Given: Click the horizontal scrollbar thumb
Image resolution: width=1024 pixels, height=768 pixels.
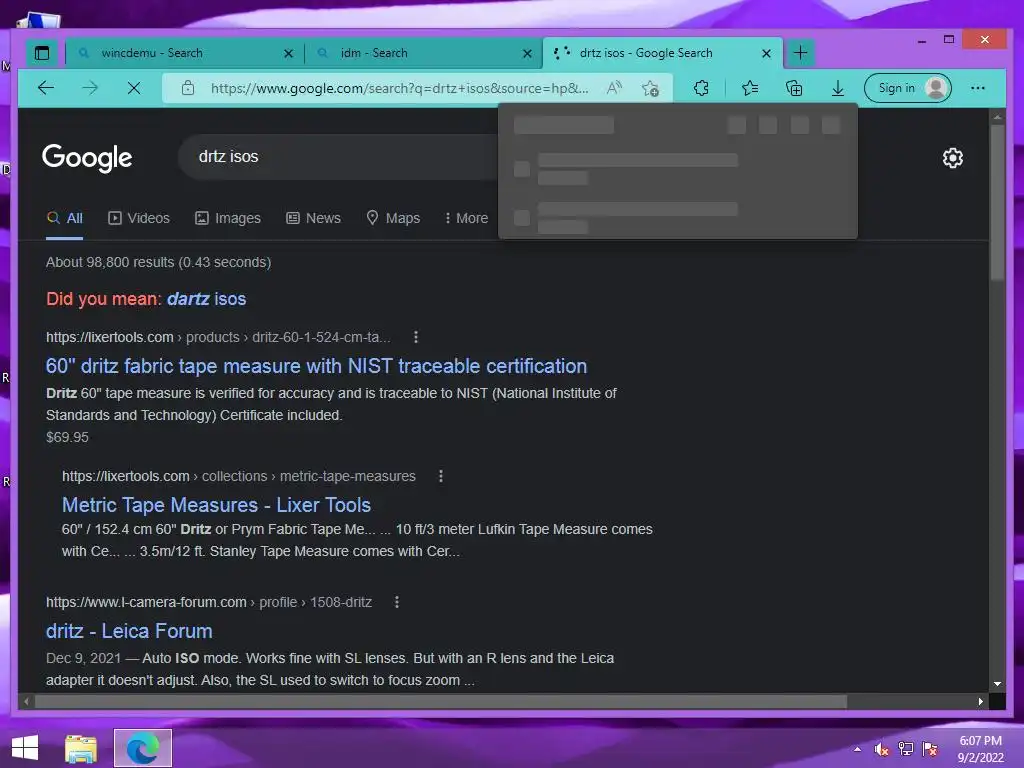Looking at the screenshot, I should tap(441, 701).
